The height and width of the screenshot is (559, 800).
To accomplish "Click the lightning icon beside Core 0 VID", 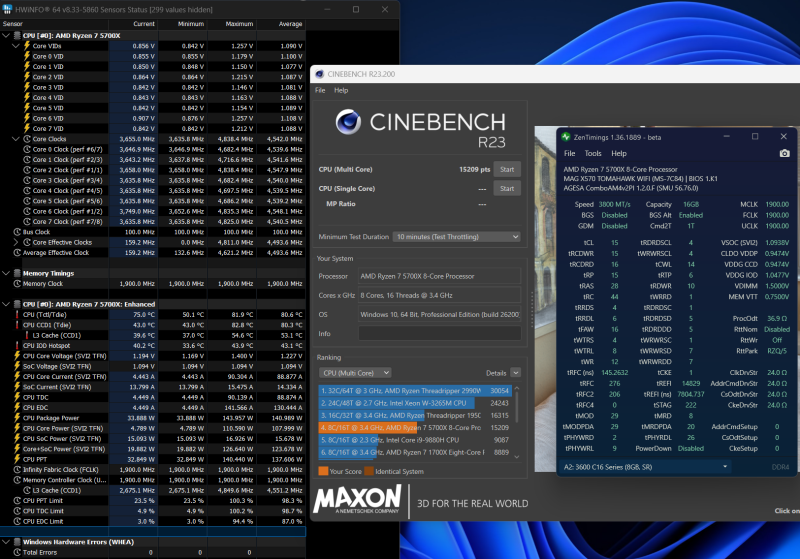I will coord(27,56).
